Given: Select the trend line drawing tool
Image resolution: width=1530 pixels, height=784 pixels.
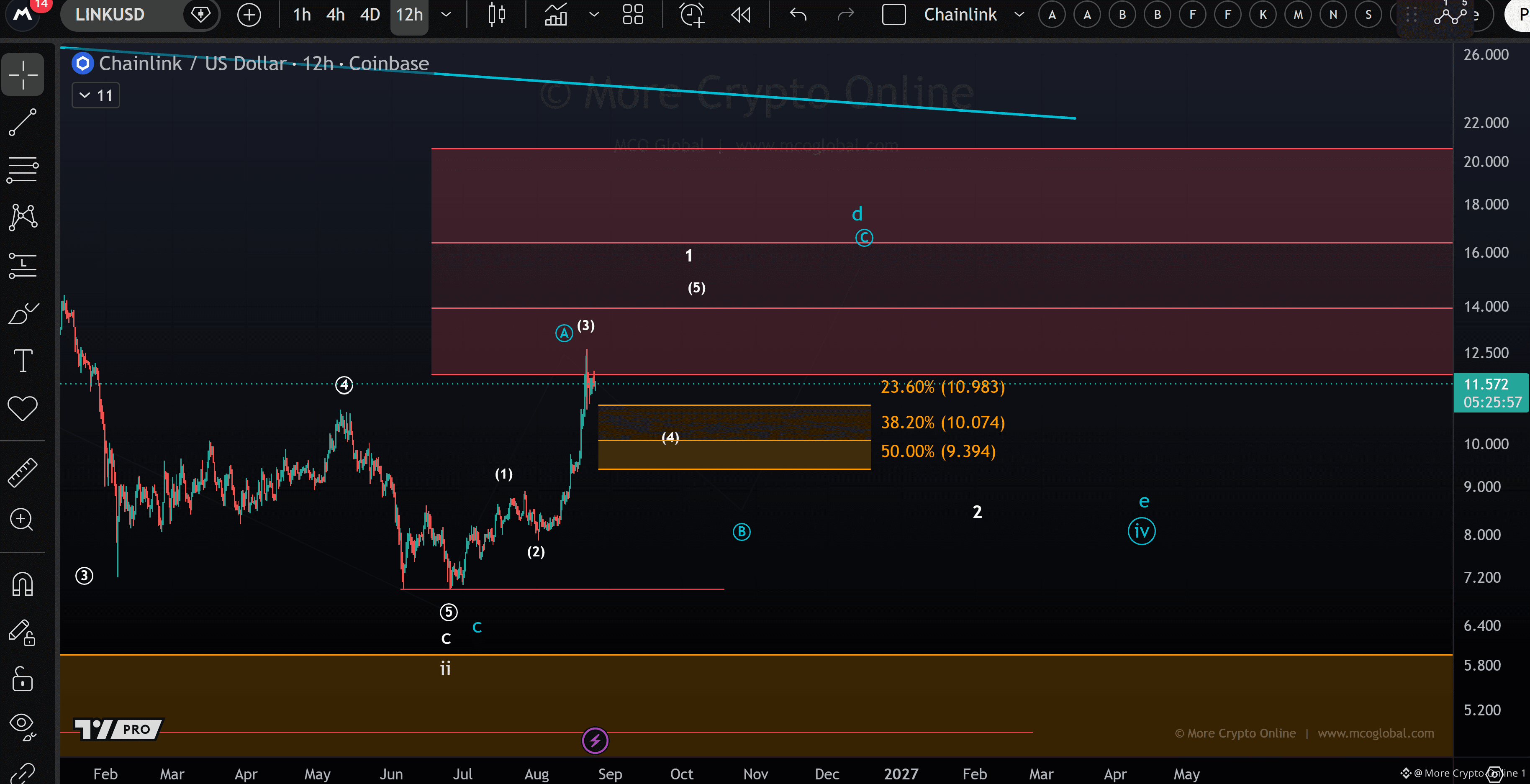Looking at the screenshot, I should click(23, 122).
